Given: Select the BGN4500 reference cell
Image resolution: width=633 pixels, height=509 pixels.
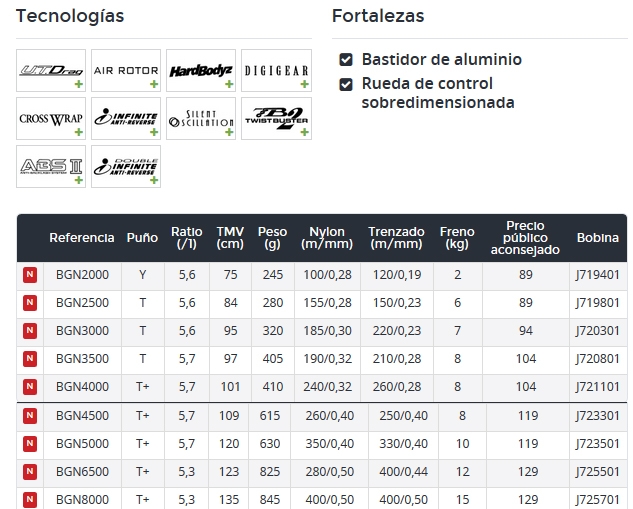Looking at the screenshot, I should (82, 416).
